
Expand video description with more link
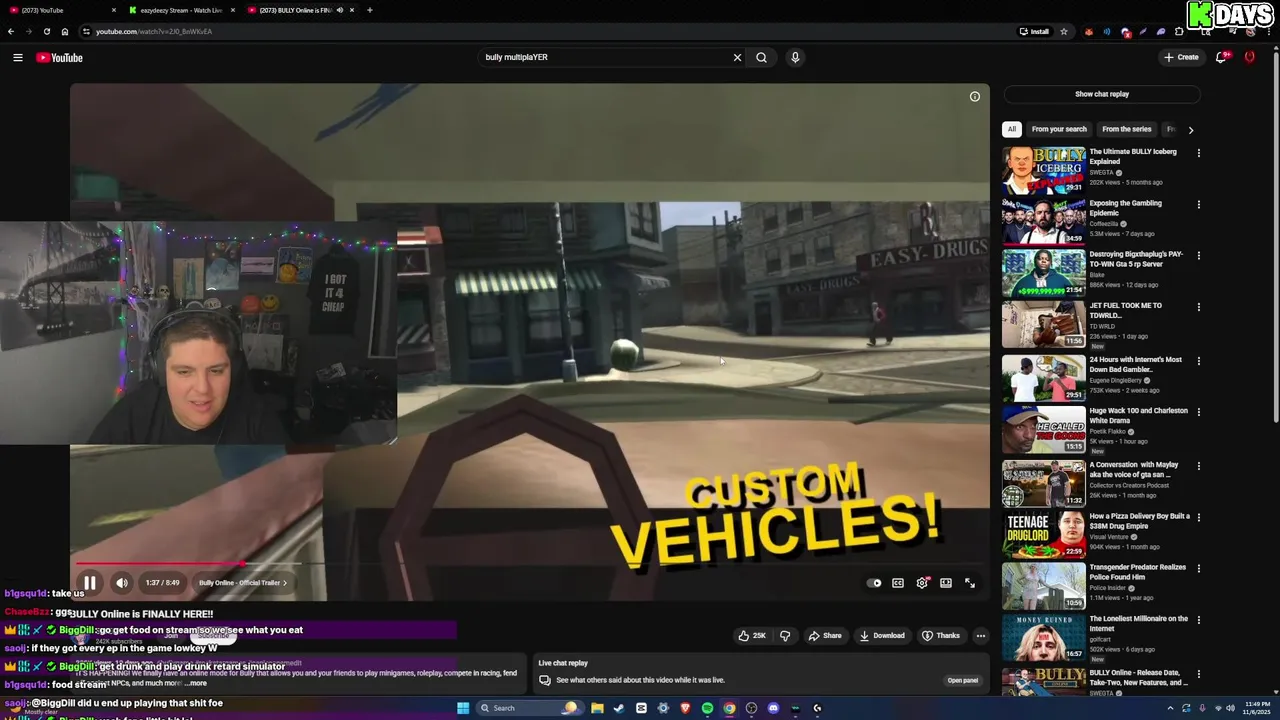[x=197, y=683]
